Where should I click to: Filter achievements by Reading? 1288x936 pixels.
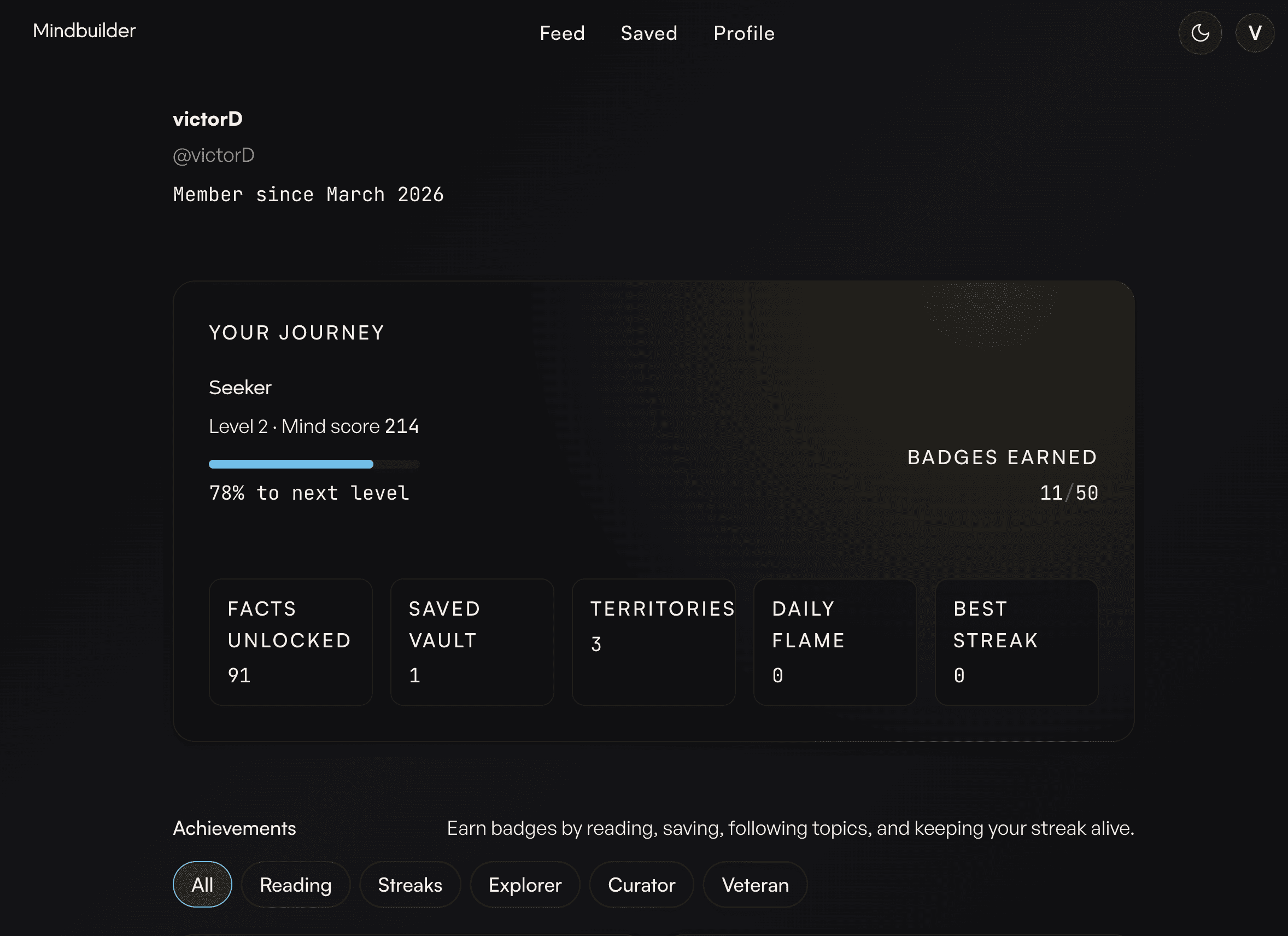pos(295,884)
